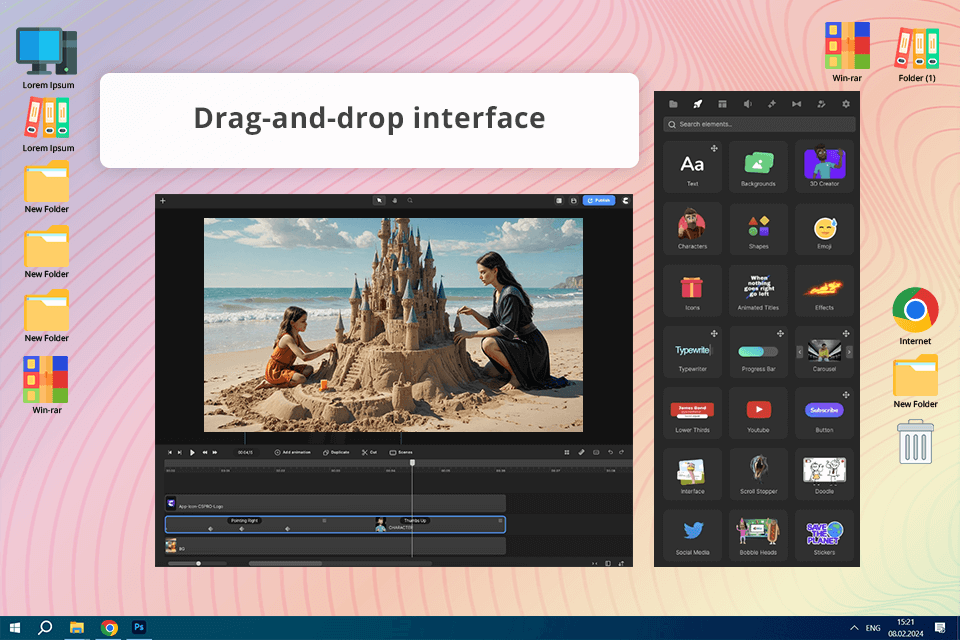Viewport: 960px width, 640px height.
Task: Add a Progress Bar element
Action: (x=758, y=352)
